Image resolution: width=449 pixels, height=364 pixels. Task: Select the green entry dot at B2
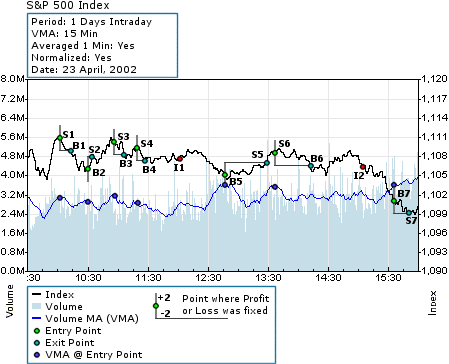point(88,169)
